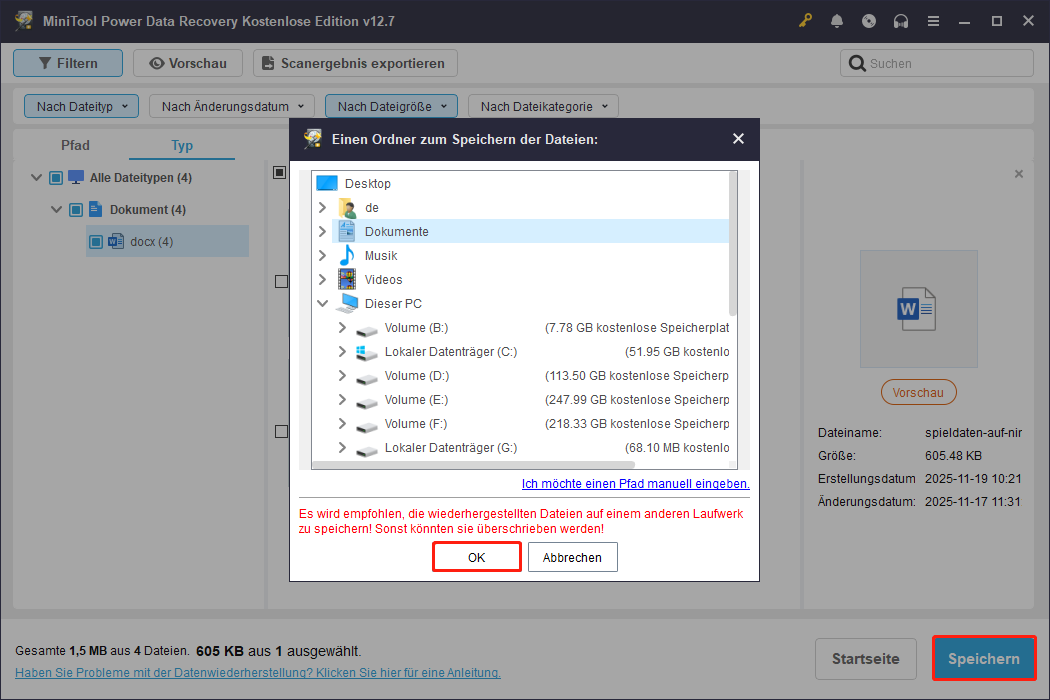The image size is (1050, 700).
Task: Expand the 'de' folder in dialog
Action: [322, 208]
